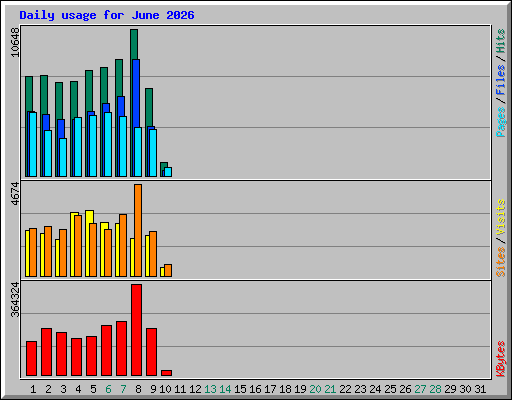Click the Hits legend label
Screen dimensions: 512x400
(500, 41)
